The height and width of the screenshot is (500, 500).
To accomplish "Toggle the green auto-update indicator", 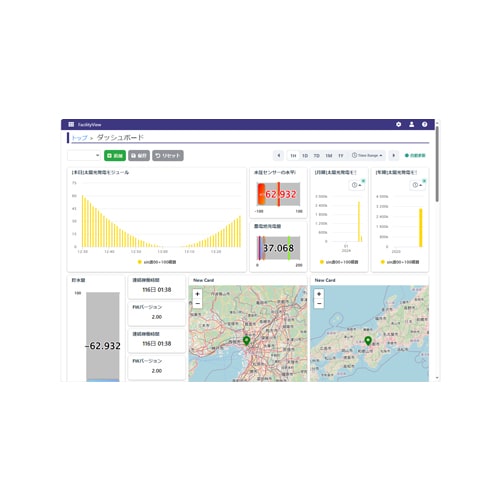I will point(415,155).
